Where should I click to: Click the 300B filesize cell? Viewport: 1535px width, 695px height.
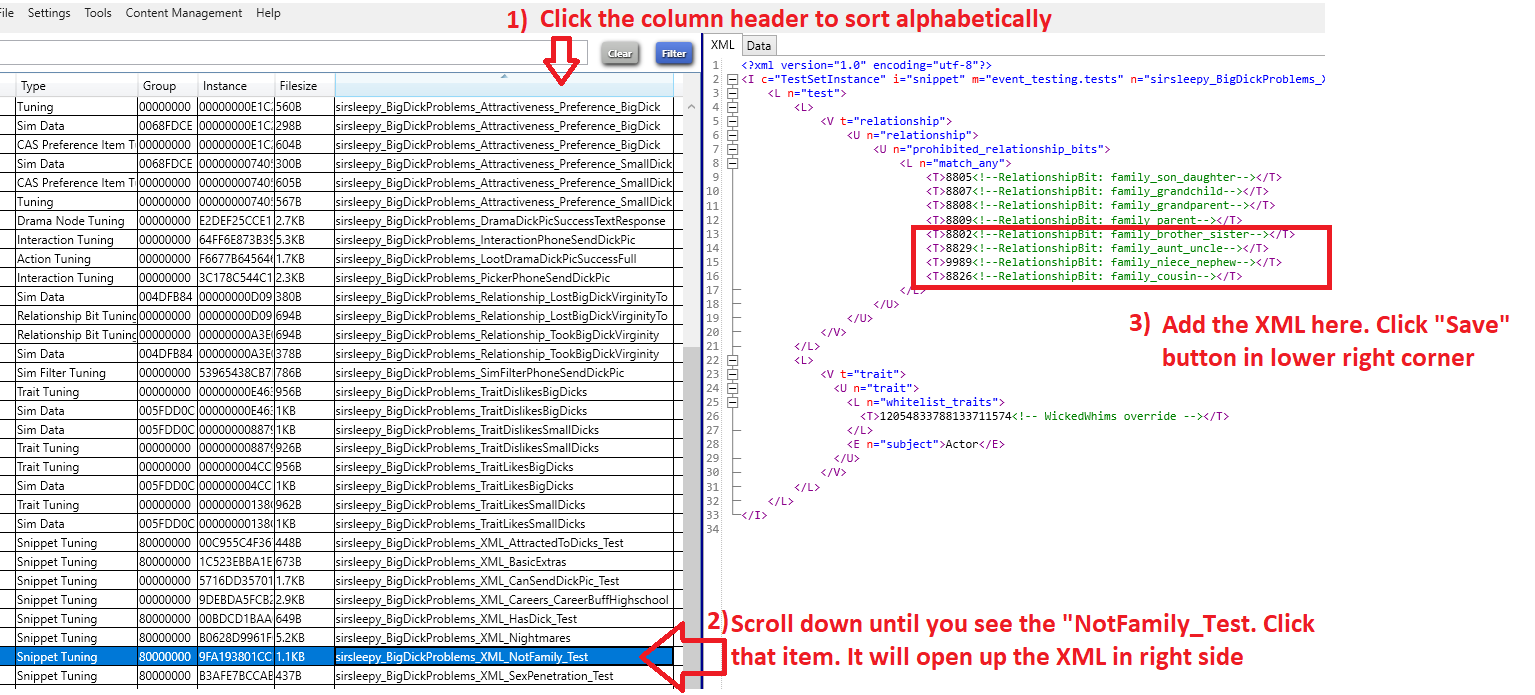304,164
